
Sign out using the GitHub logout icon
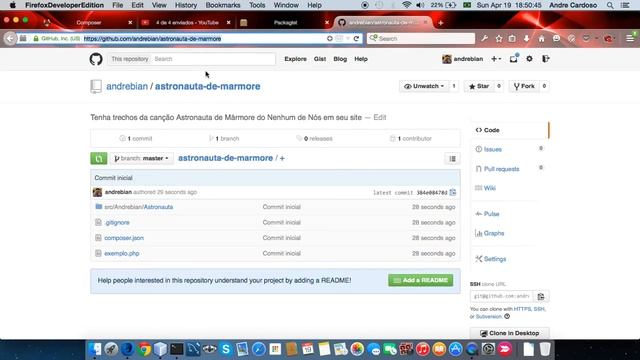point(545,59)
